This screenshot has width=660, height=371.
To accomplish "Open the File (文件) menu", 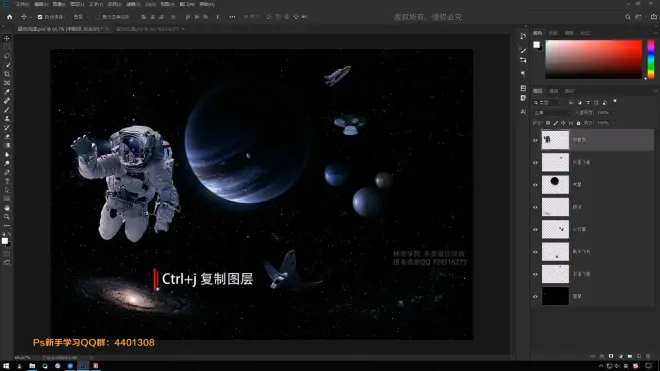I will pyautogui.click(x=22, y=4).
